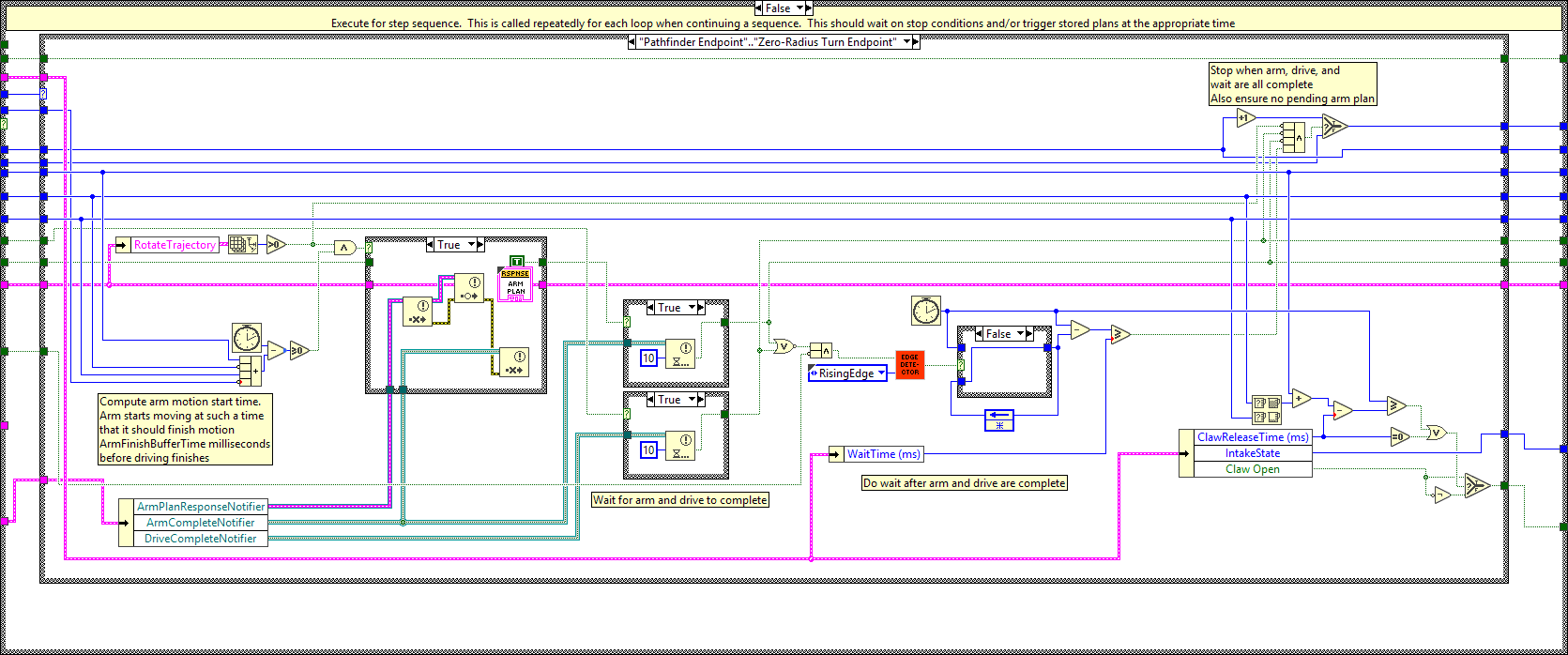Select notifier node directly left of ARM PLAN

tap(469, 288)
